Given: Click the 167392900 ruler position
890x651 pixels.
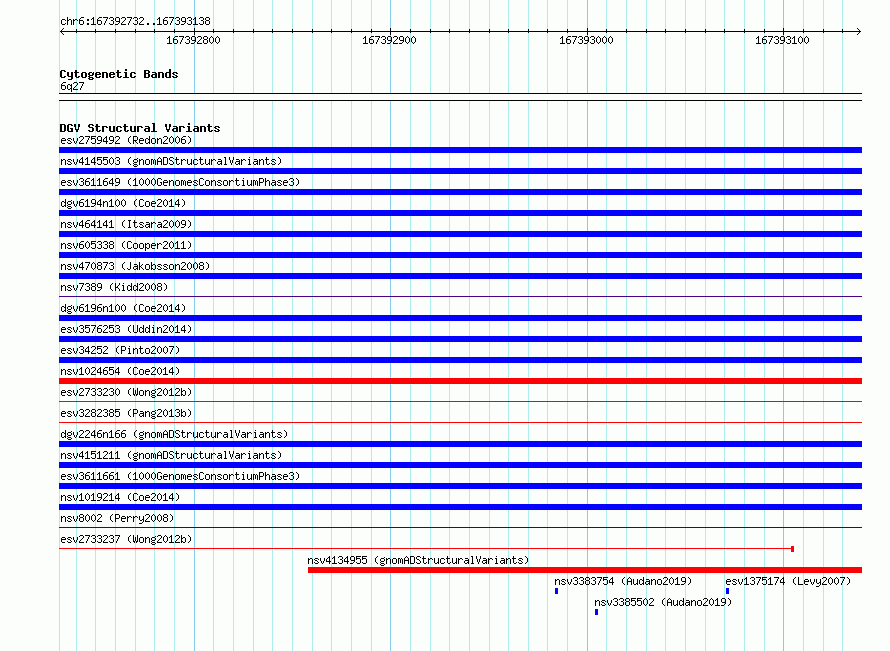Looking at the screenshot, I should click(x=389, y=40).
